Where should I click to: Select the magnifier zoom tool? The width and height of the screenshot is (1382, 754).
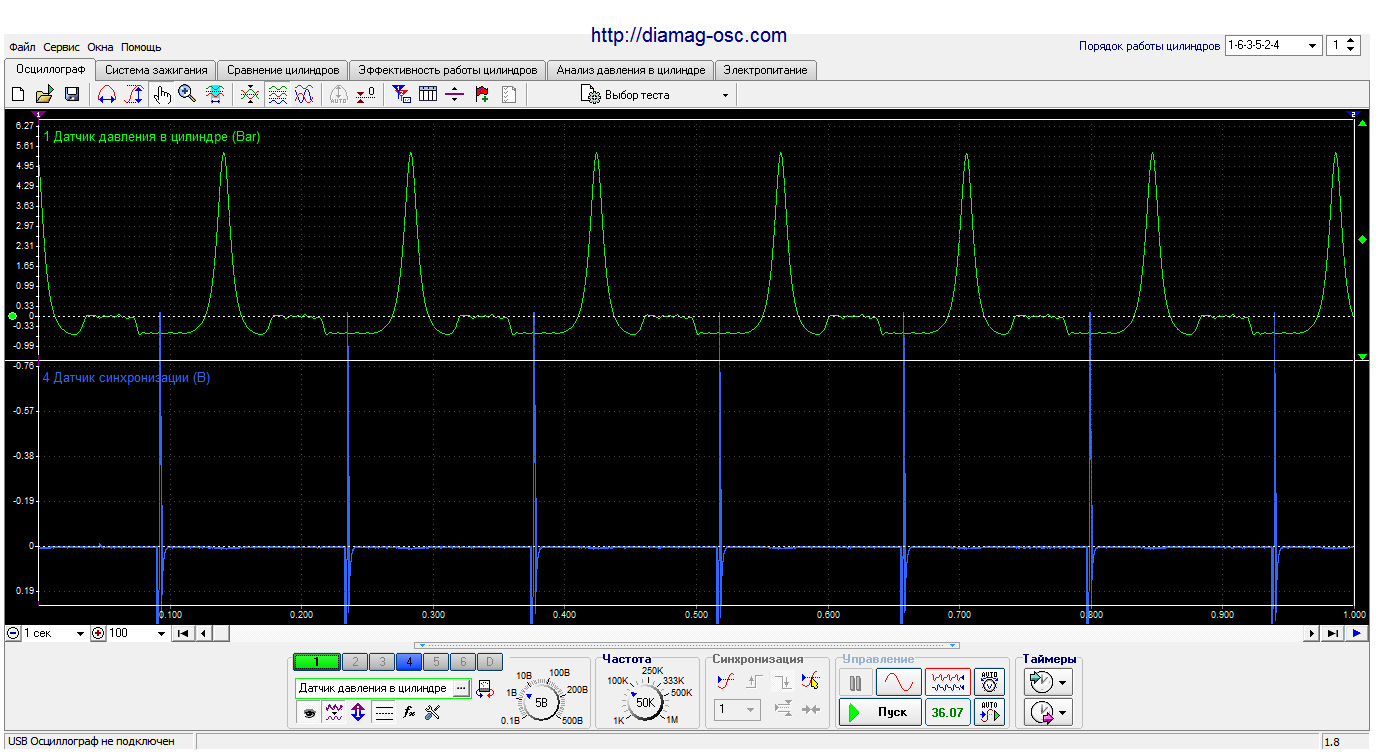(187, 94)
